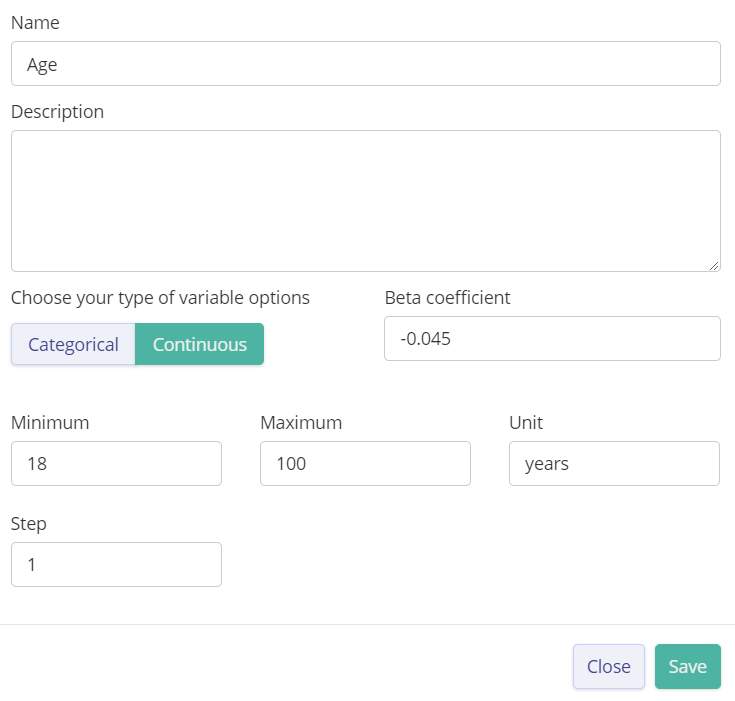Focus the empty Description text area
The width and height of the screenshot is (735, 701).
pyautogui.click(x=365, y=200)
